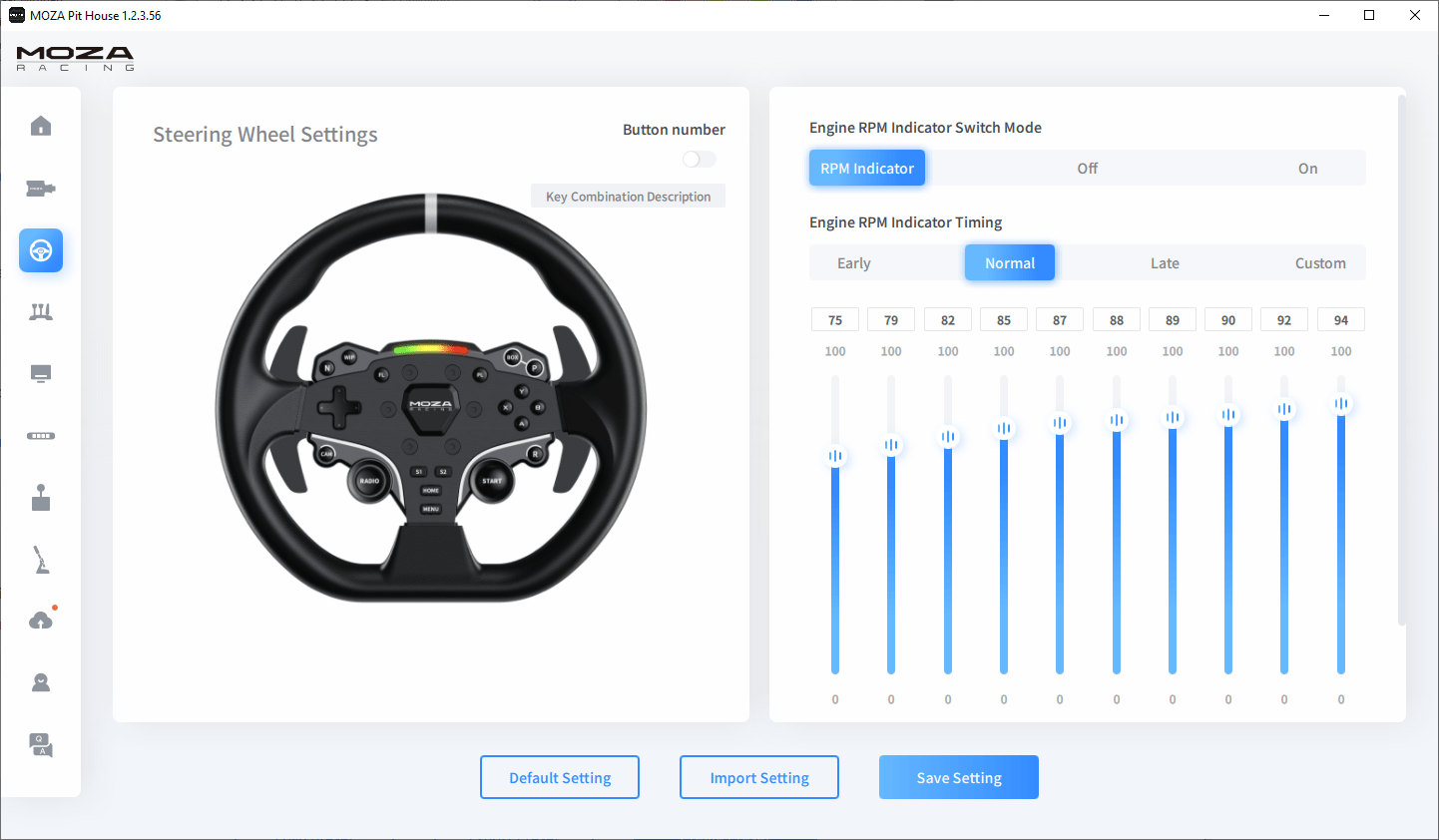1439x840 pixels.
Task: Open the pedals settings icon
Action: tap(41, 312)
